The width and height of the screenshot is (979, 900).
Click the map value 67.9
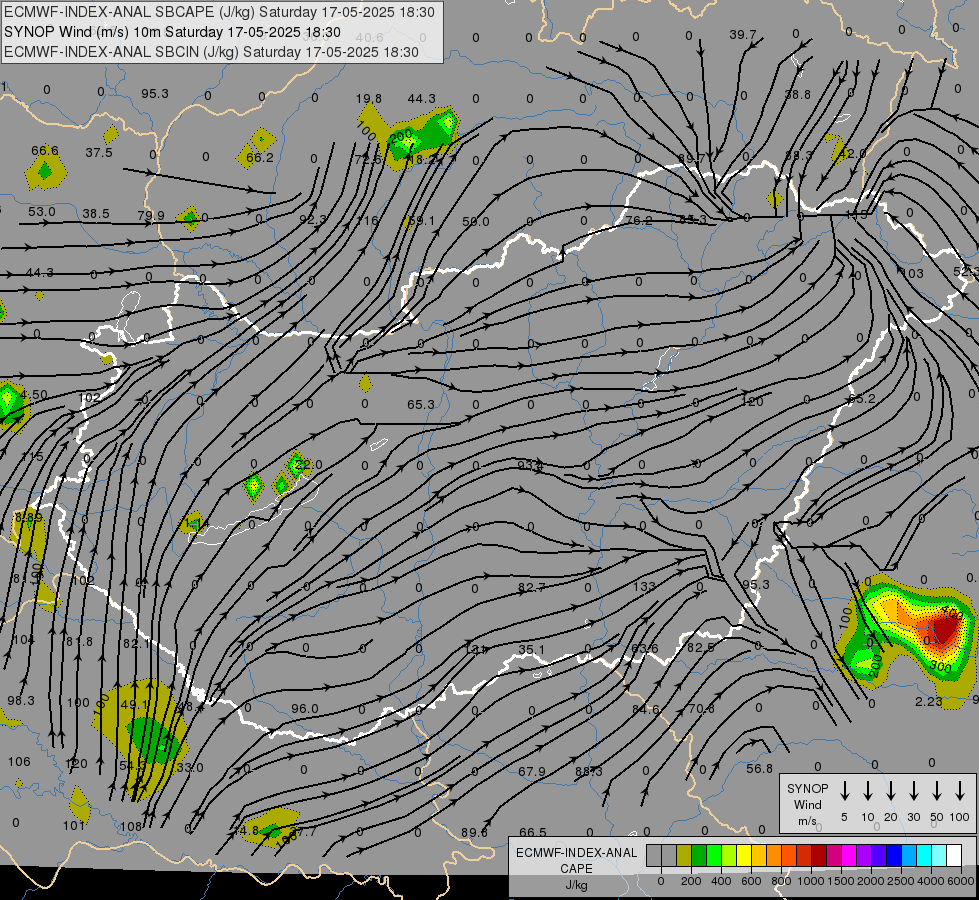(x=531, y=772)
